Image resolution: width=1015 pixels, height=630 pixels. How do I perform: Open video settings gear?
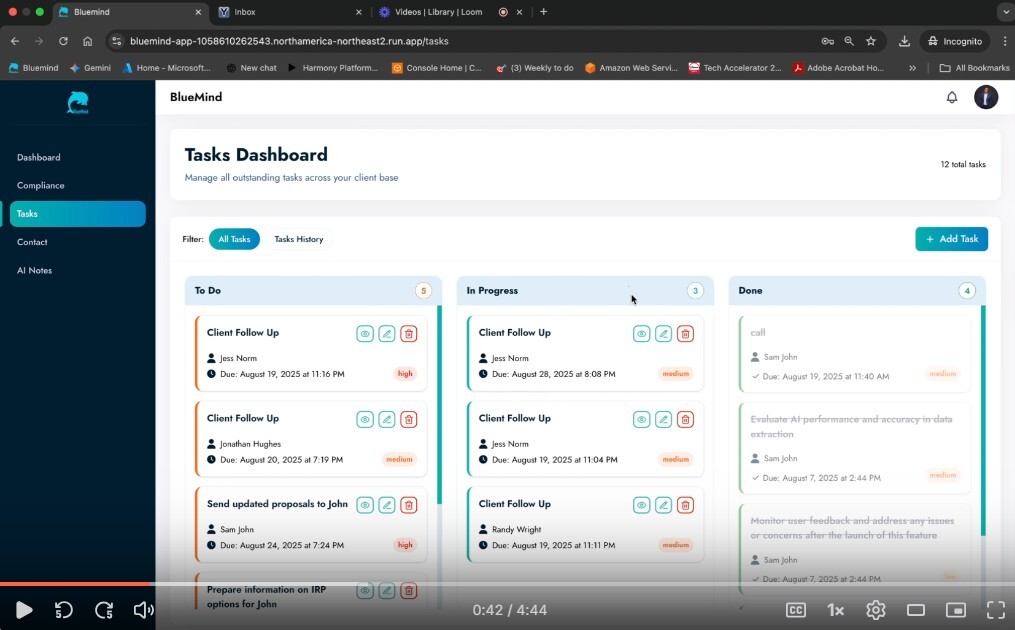(876, 610)
